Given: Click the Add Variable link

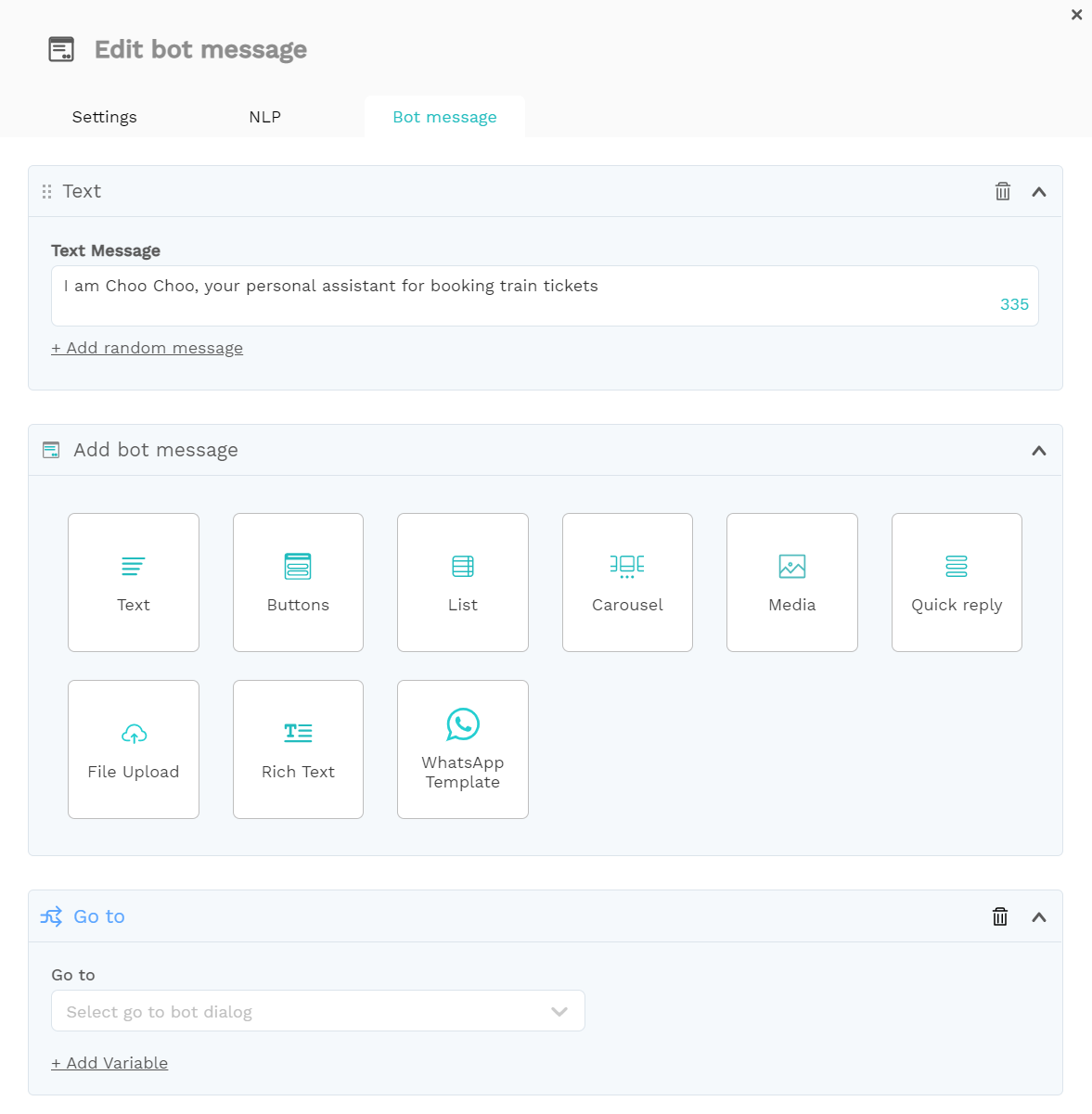Looking at the screenshot, I should click(x=109, y=1063).
